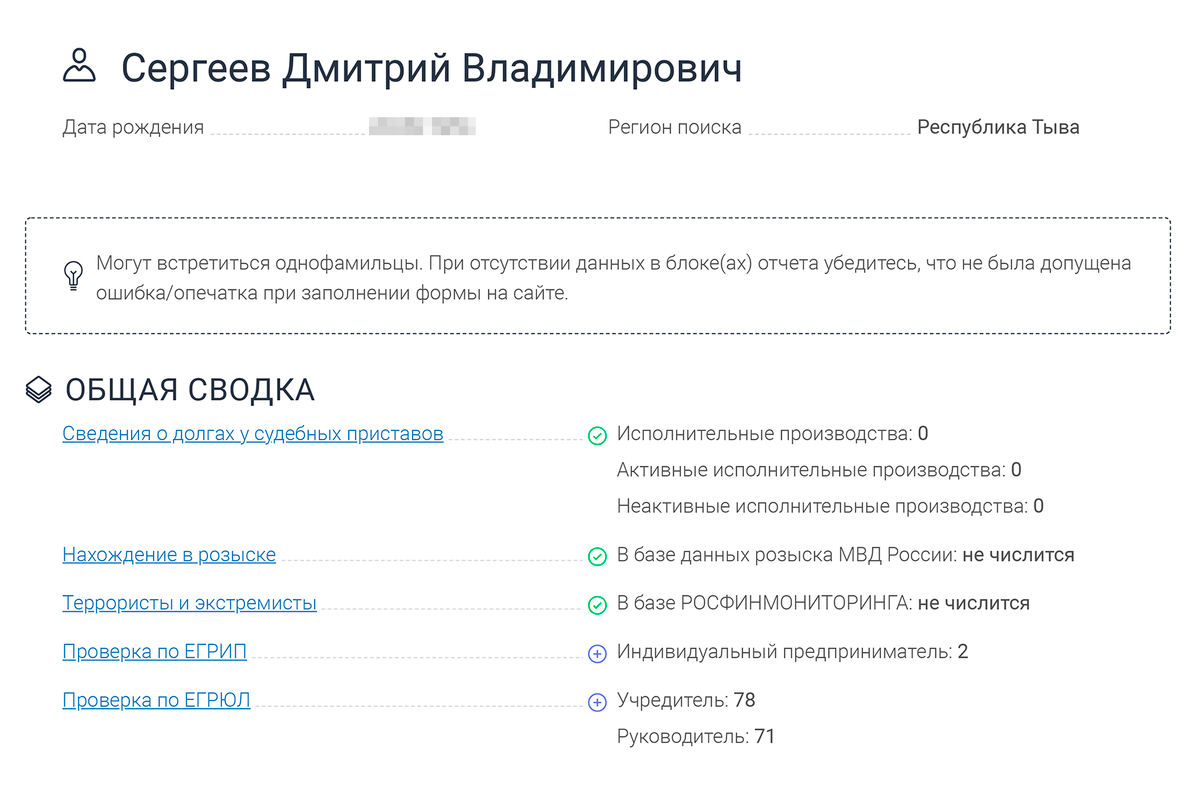This screenshot has width=1200, height=790.
Task: Open the Проверка по ЕГРЮЛ link
Action: [x=156, y=700]
